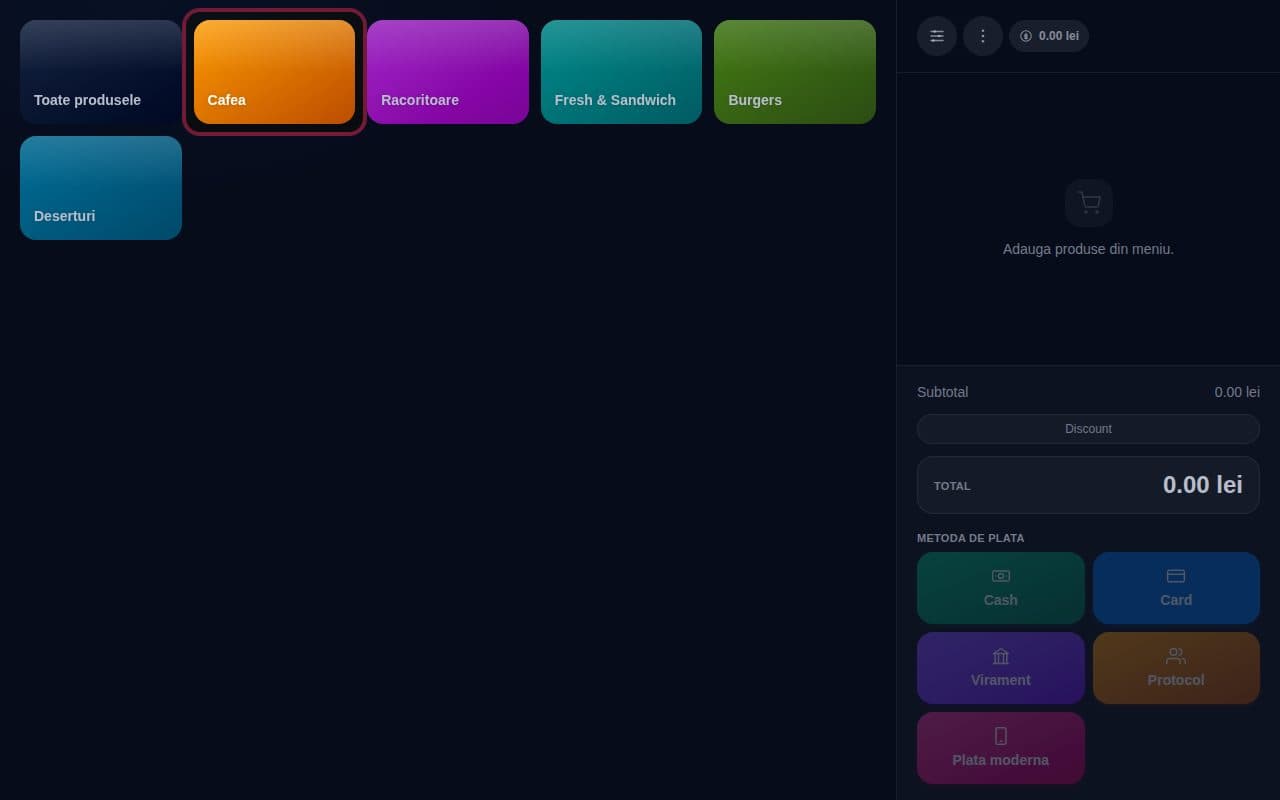Pay with Cash method

[x=1001, y=588]
